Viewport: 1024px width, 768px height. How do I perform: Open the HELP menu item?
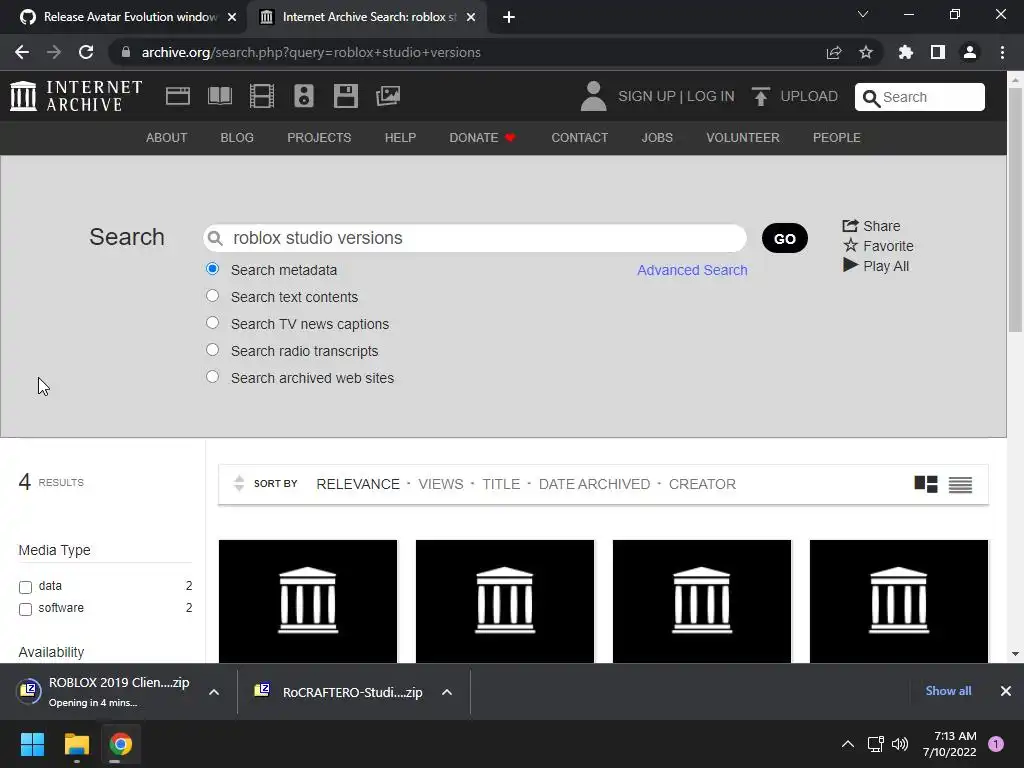click(x=400, y=138)
